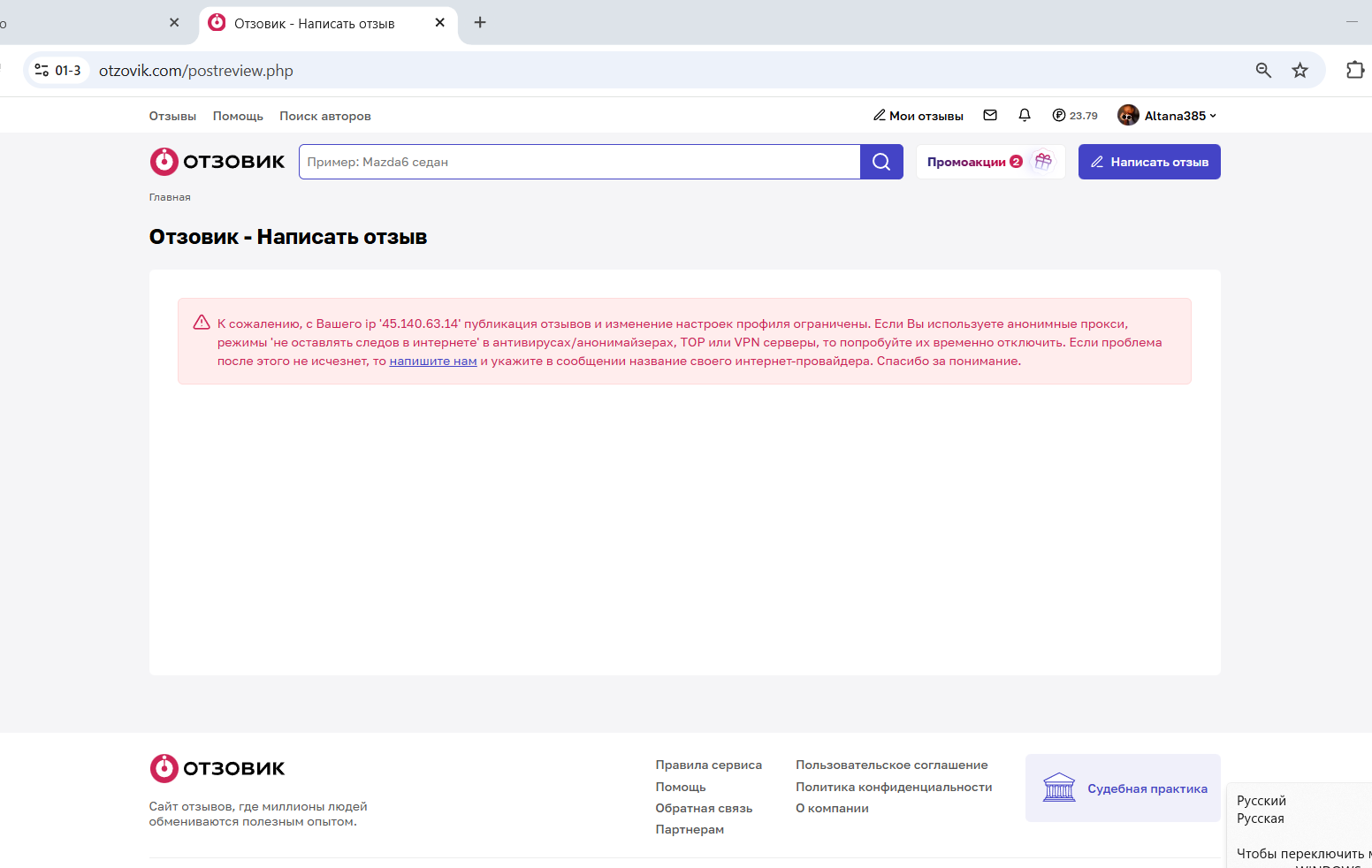The image size is (1372, 868).
Task: Click the Отзовик logo in footer
Action: (x=217, y=768)
